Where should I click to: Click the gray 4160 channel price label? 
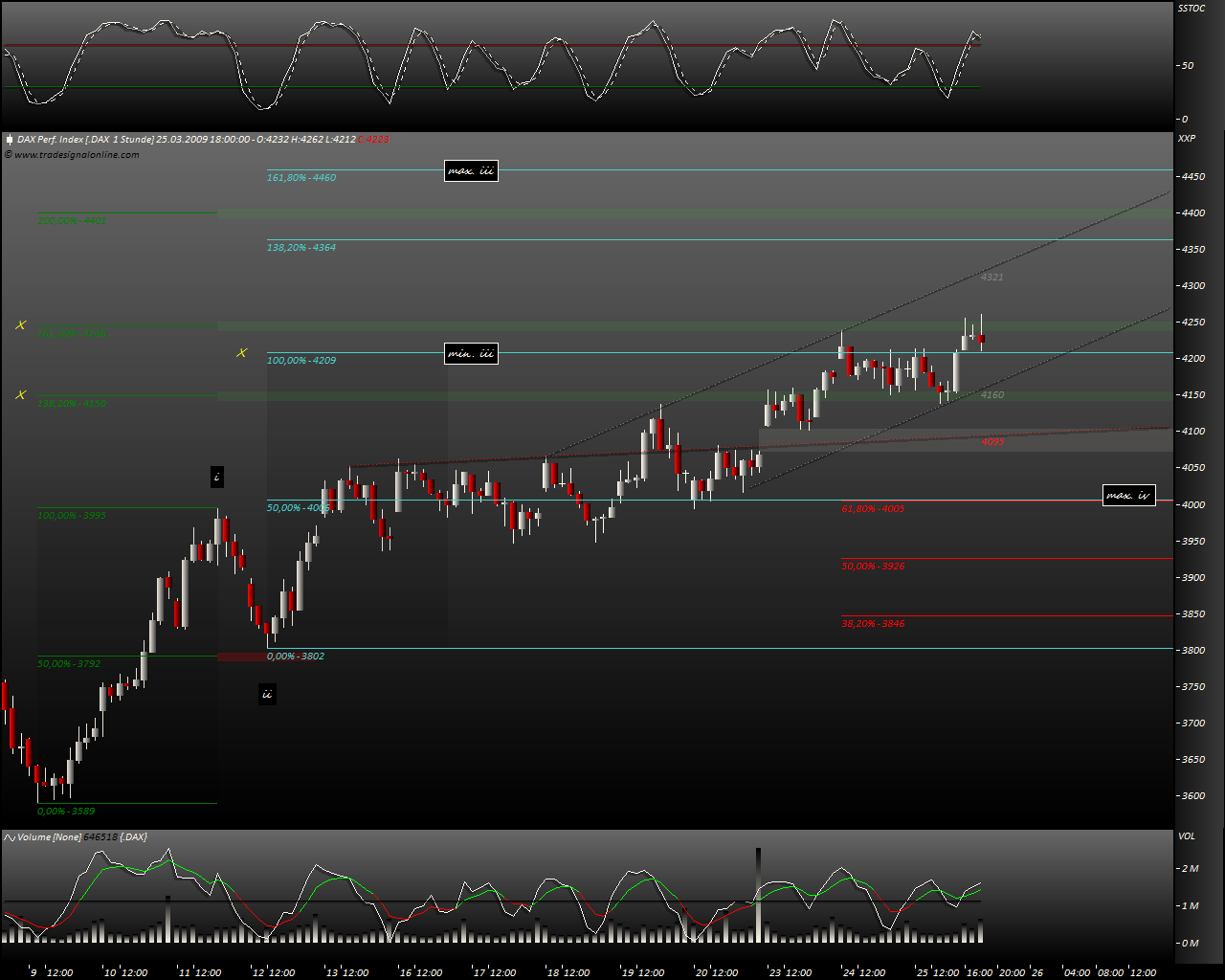tap(992, 395)
